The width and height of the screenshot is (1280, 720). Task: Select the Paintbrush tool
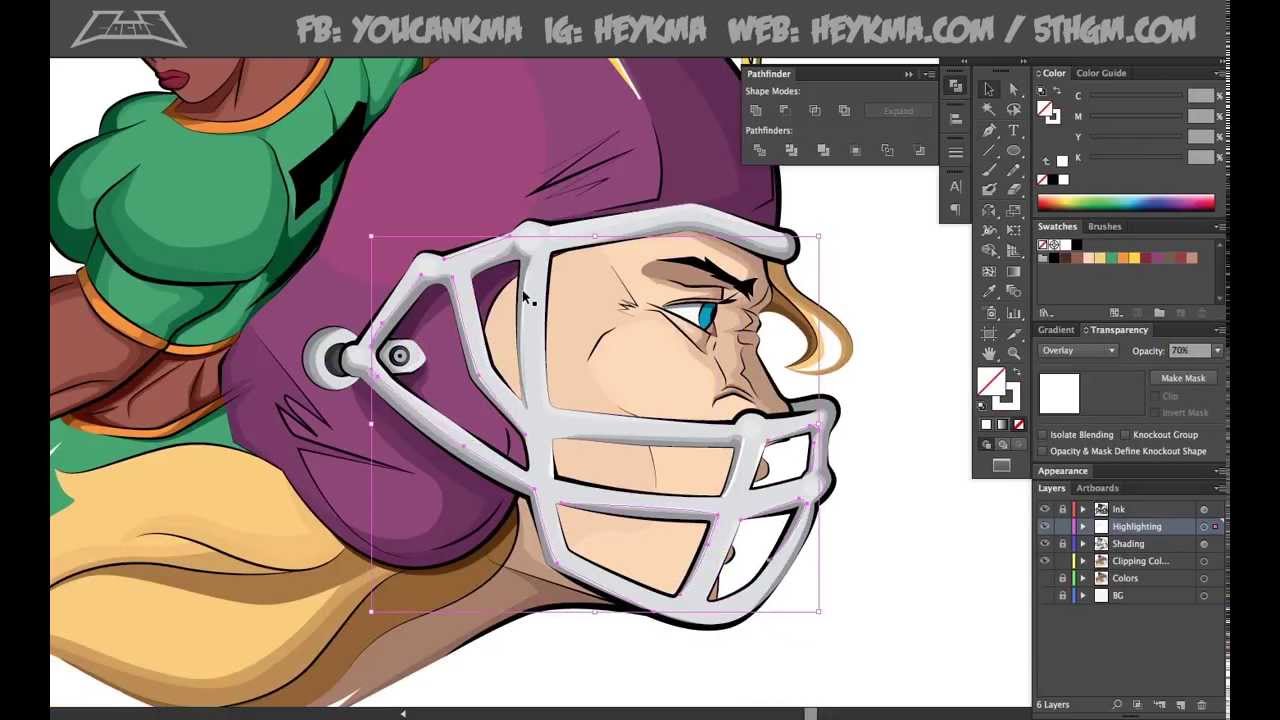pyautogui.click(x=989, y=171)
